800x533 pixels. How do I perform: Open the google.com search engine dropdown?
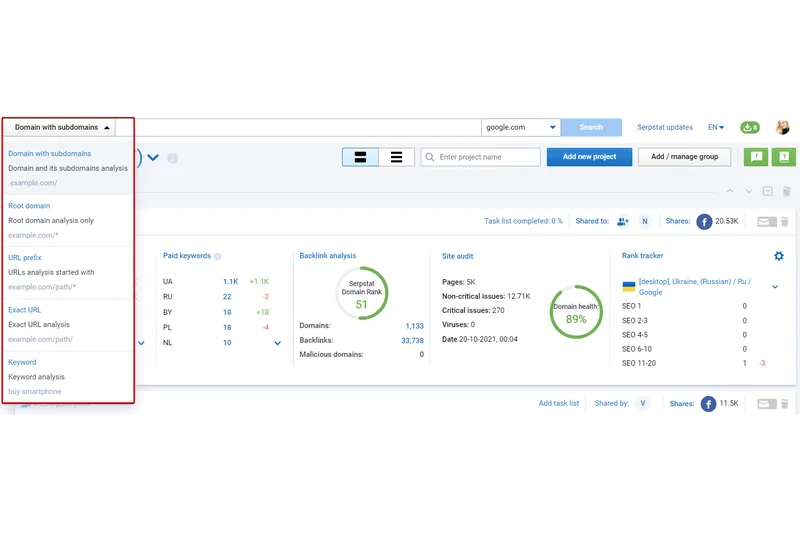[x=520, y=127]
